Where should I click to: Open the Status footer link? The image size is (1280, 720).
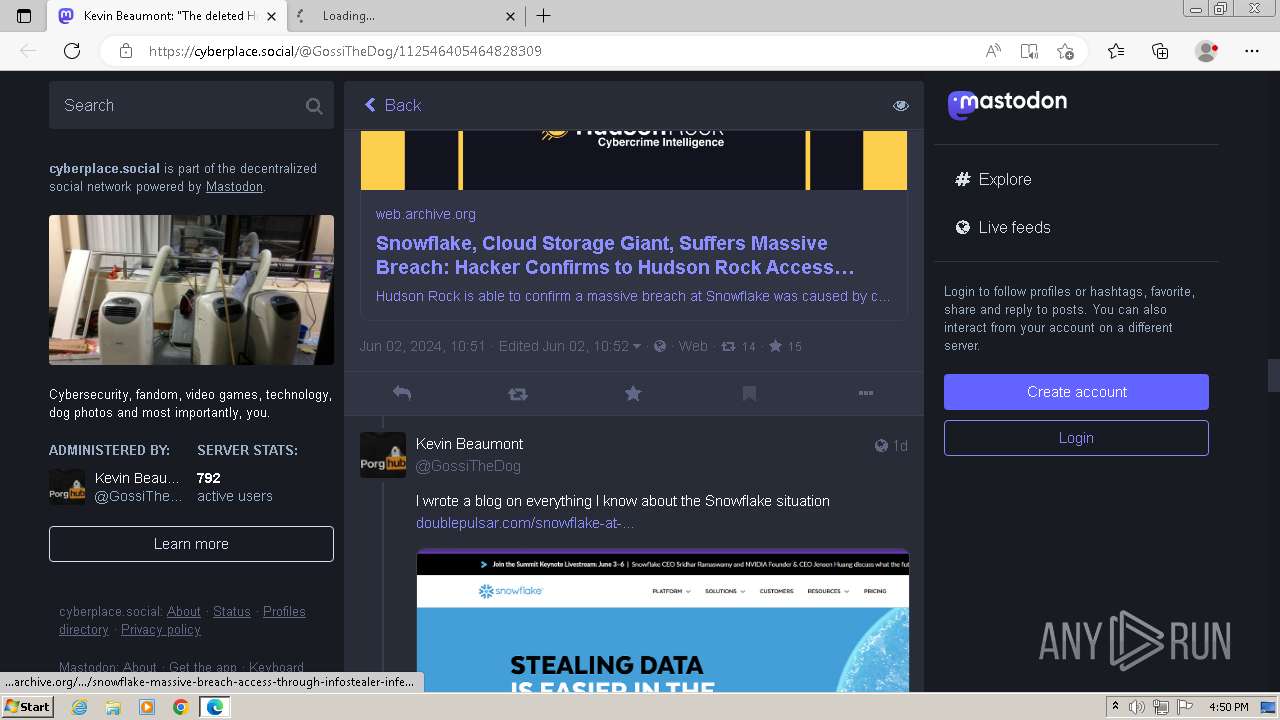(x=232, y=611)
